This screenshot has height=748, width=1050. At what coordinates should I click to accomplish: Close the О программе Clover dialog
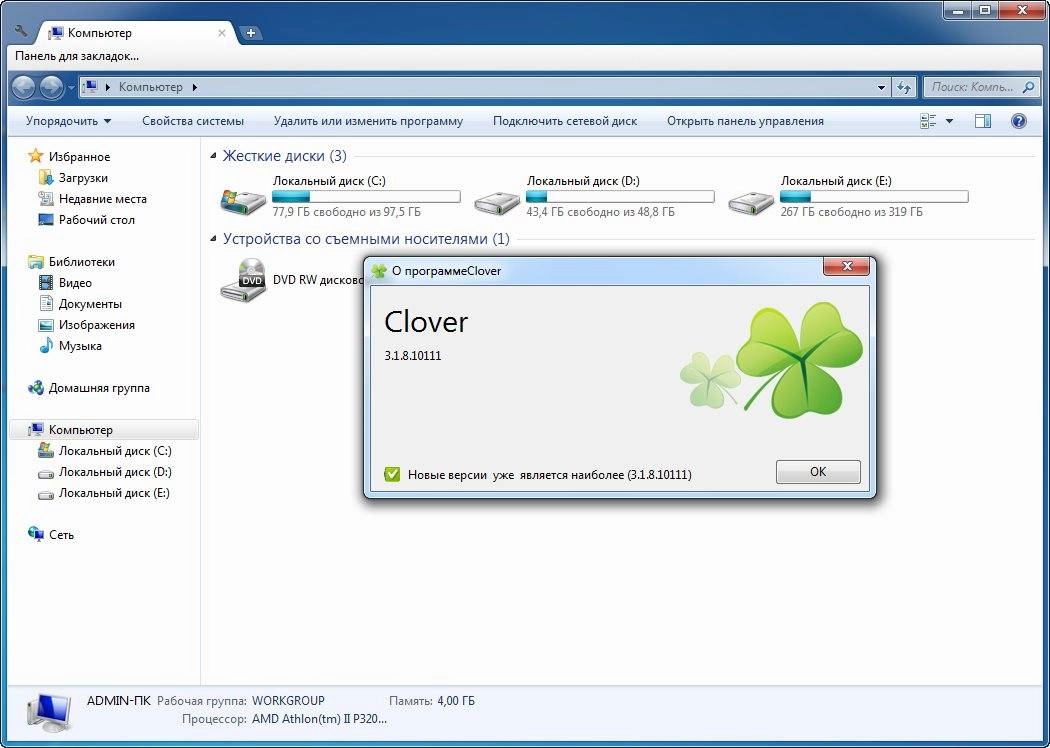click(846, 267)
